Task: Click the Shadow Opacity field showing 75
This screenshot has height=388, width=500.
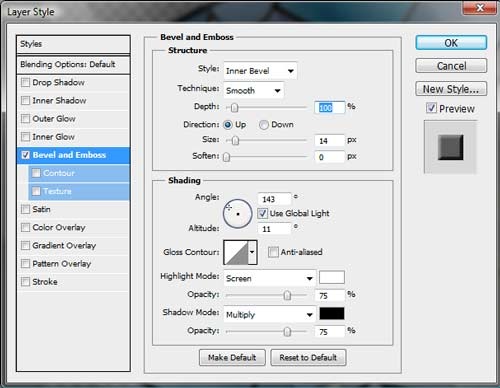Action: 329,331
